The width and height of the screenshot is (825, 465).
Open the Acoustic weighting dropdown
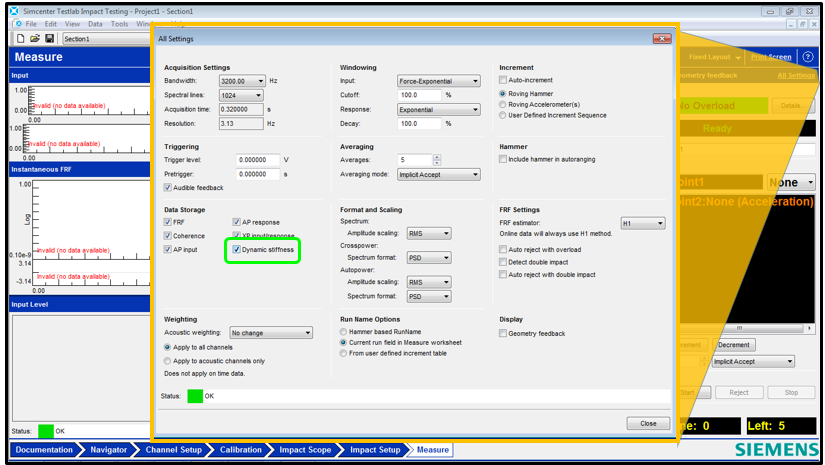tap(307, 333)
